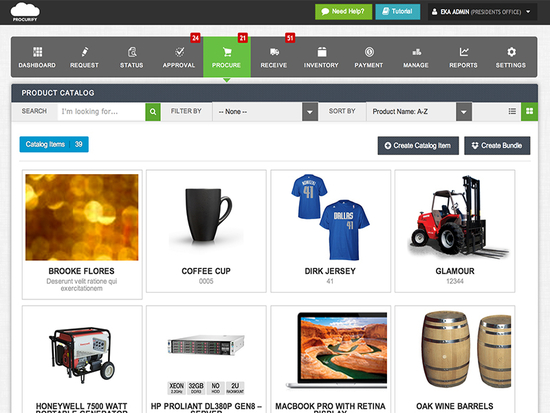The height and width of the screenshot is (413, 550).
Task: Open the Dashboard grid icon
Action: tap(37, 52)
